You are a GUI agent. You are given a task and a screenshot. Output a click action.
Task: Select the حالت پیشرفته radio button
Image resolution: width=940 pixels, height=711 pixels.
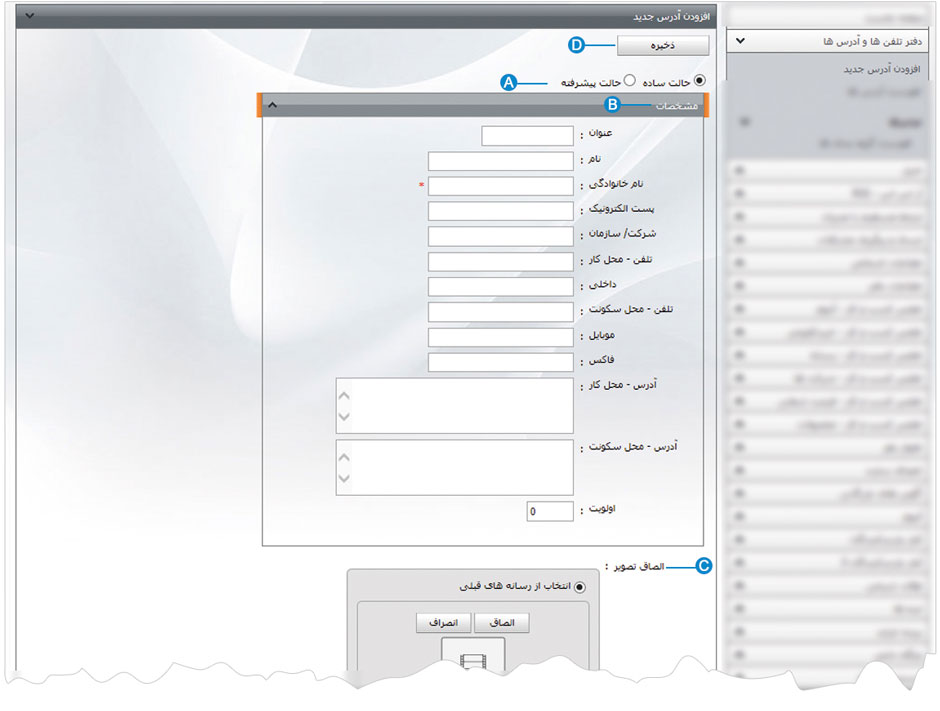(x=630, y=80)
